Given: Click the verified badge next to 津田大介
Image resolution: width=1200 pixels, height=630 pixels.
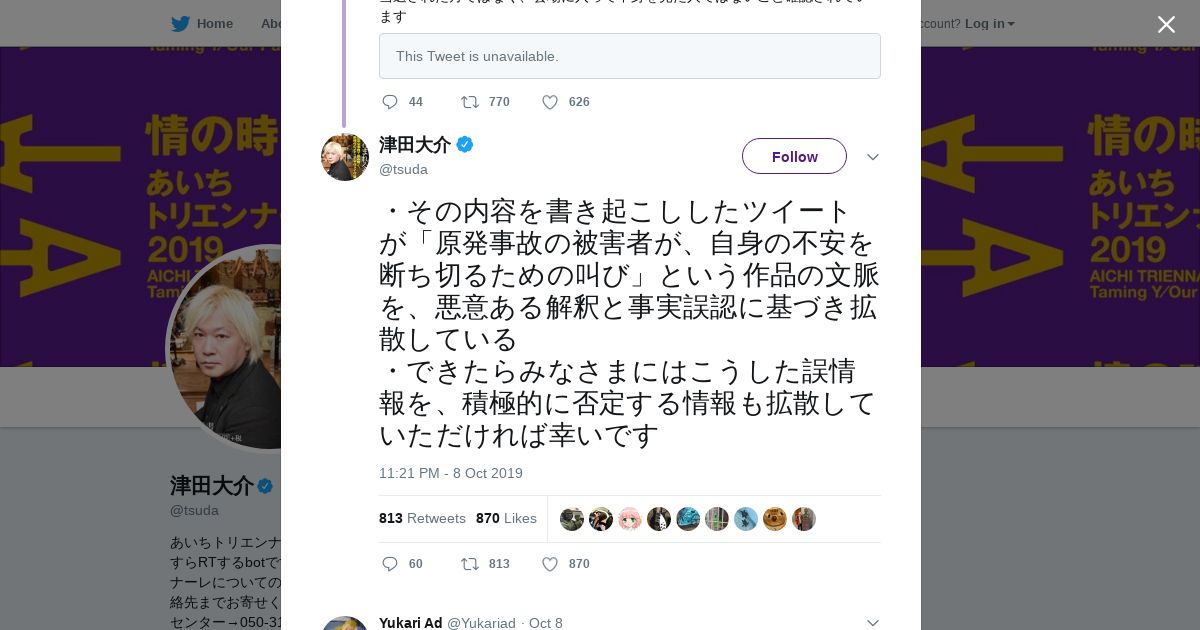Looking at the screenshot, I should pos(465,145).
